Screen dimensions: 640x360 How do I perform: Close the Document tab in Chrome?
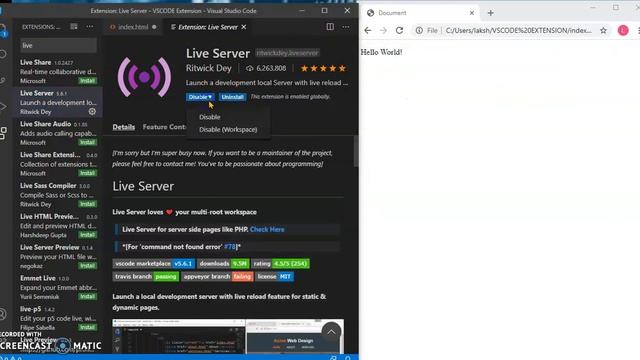coord(472,13)
